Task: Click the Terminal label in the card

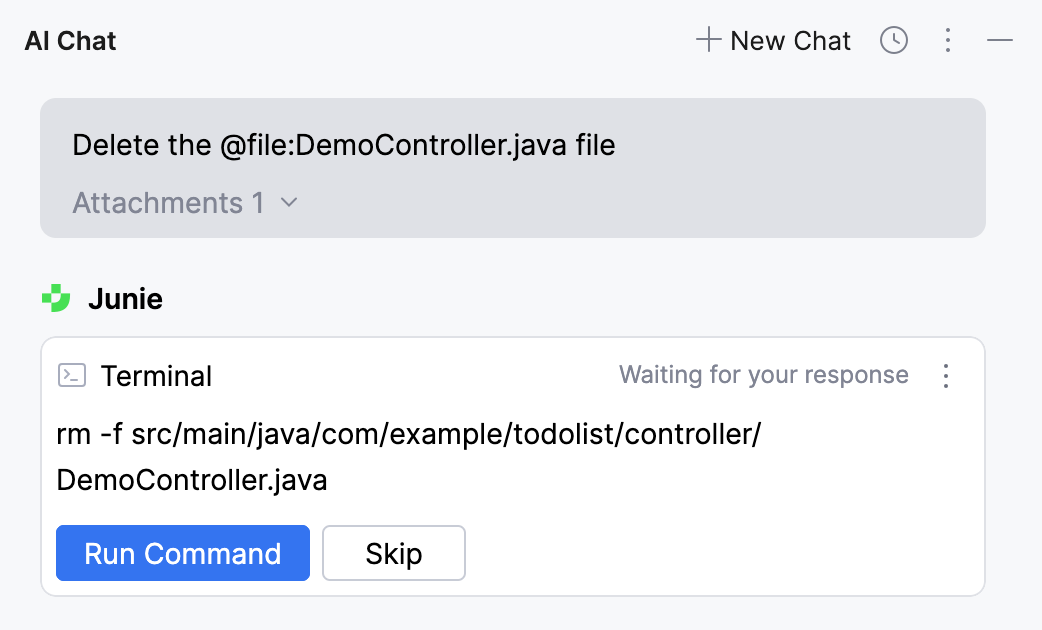Action: (x=156, y=376)
